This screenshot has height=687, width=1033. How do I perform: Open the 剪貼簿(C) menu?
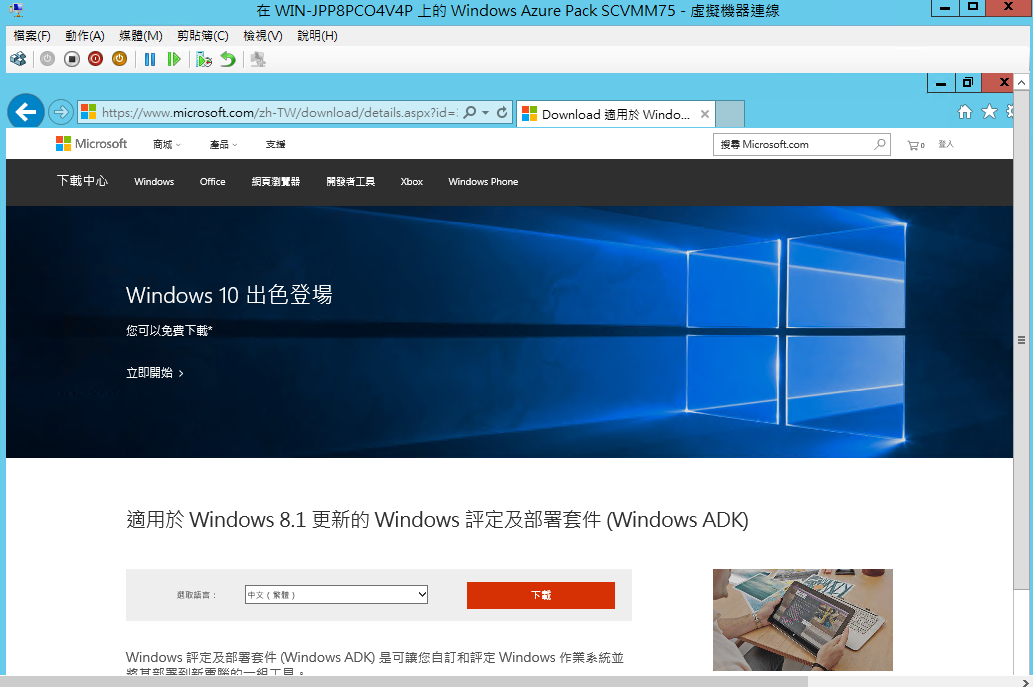pos(203,36)
